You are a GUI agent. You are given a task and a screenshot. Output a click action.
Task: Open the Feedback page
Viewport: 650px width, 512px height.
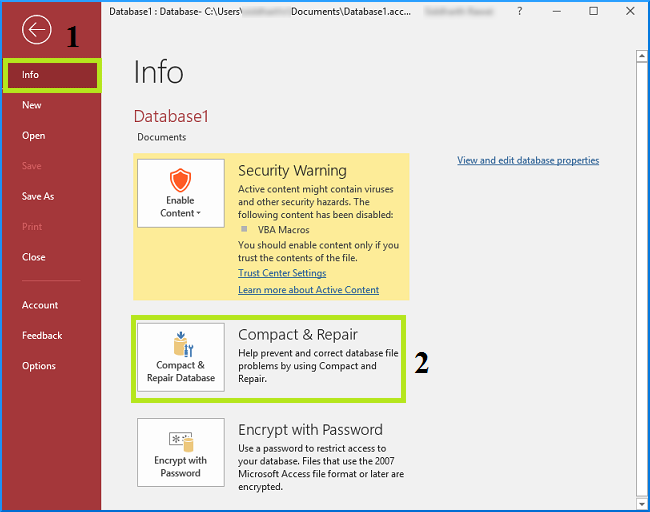click(x=42, y=335)
